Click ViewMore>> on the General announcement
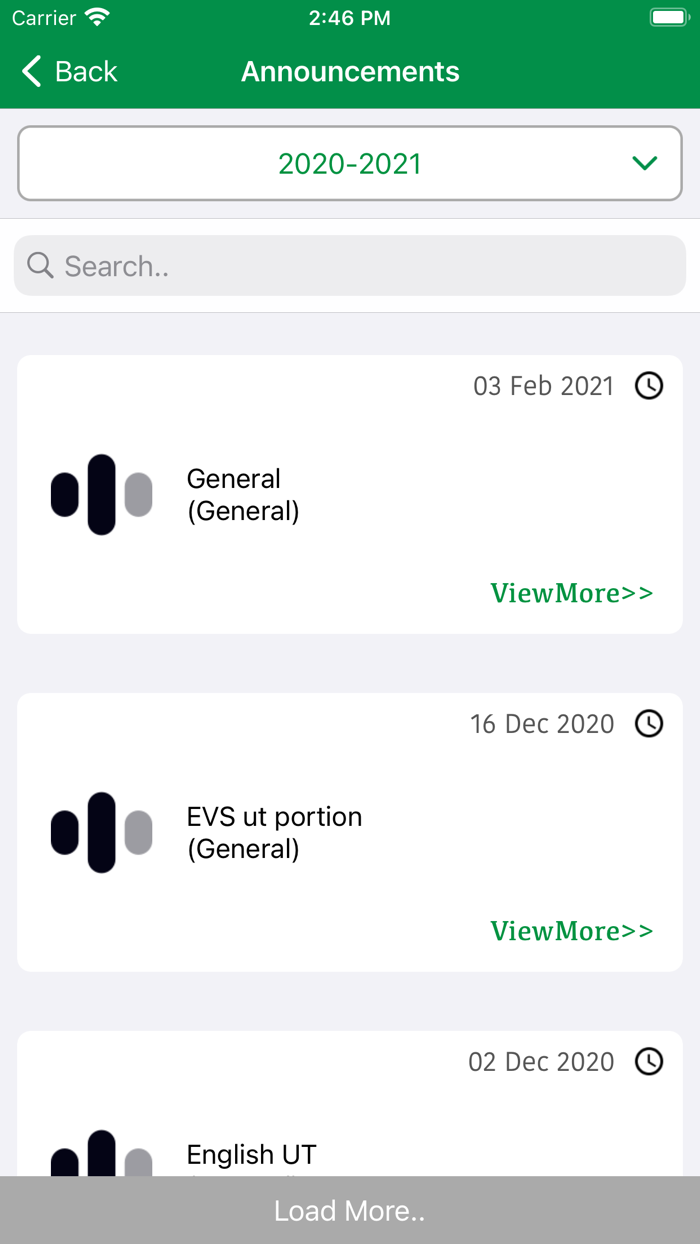Viewport: 700px width, 1244px height. 571,593
